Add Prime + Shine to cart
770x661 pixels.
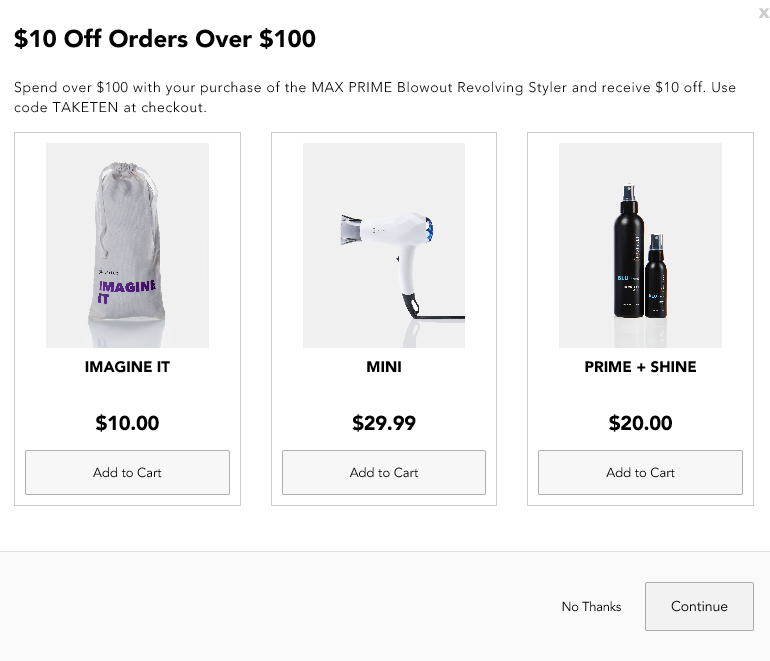pyautogui.click(x=640, y=472)
